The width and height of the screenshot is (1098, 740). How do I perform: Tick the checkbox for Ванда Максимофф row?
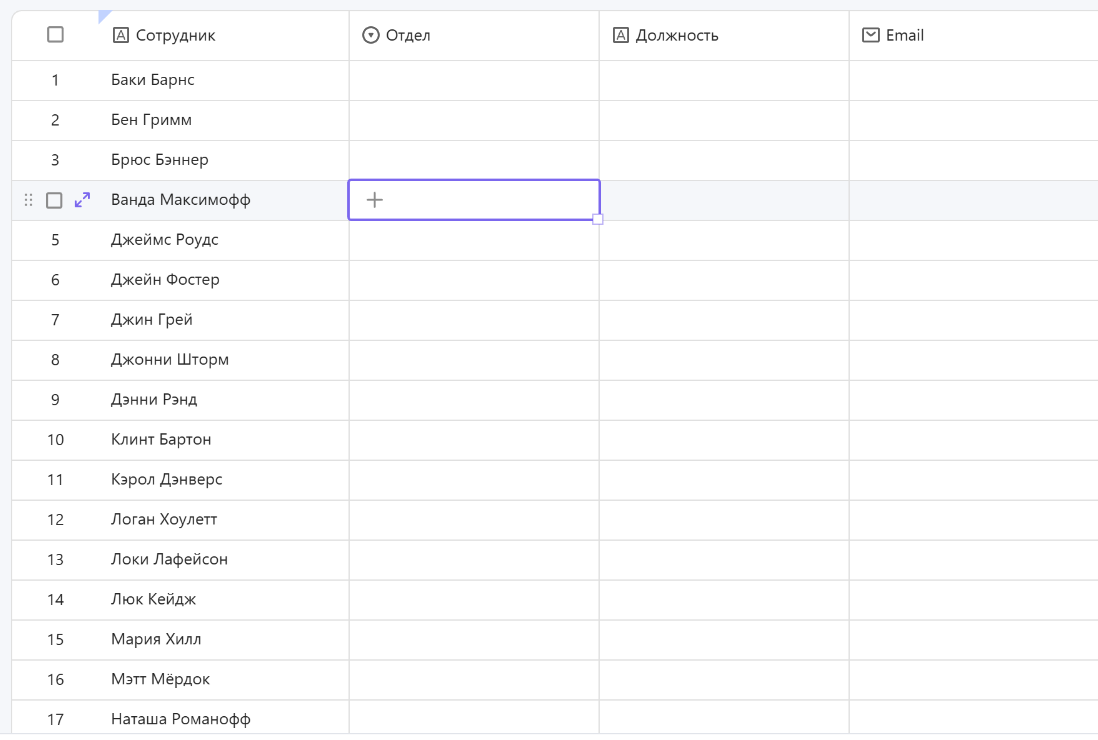tap(54, 200)
